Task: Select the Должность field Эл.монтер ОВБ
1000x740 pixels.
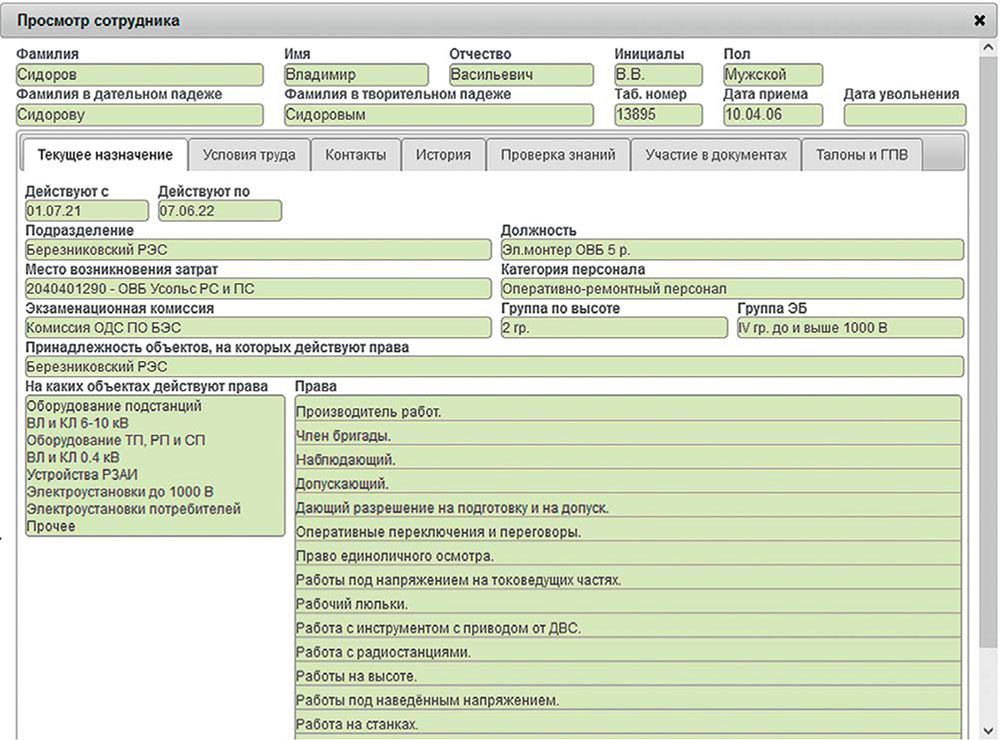Action: 732,250
